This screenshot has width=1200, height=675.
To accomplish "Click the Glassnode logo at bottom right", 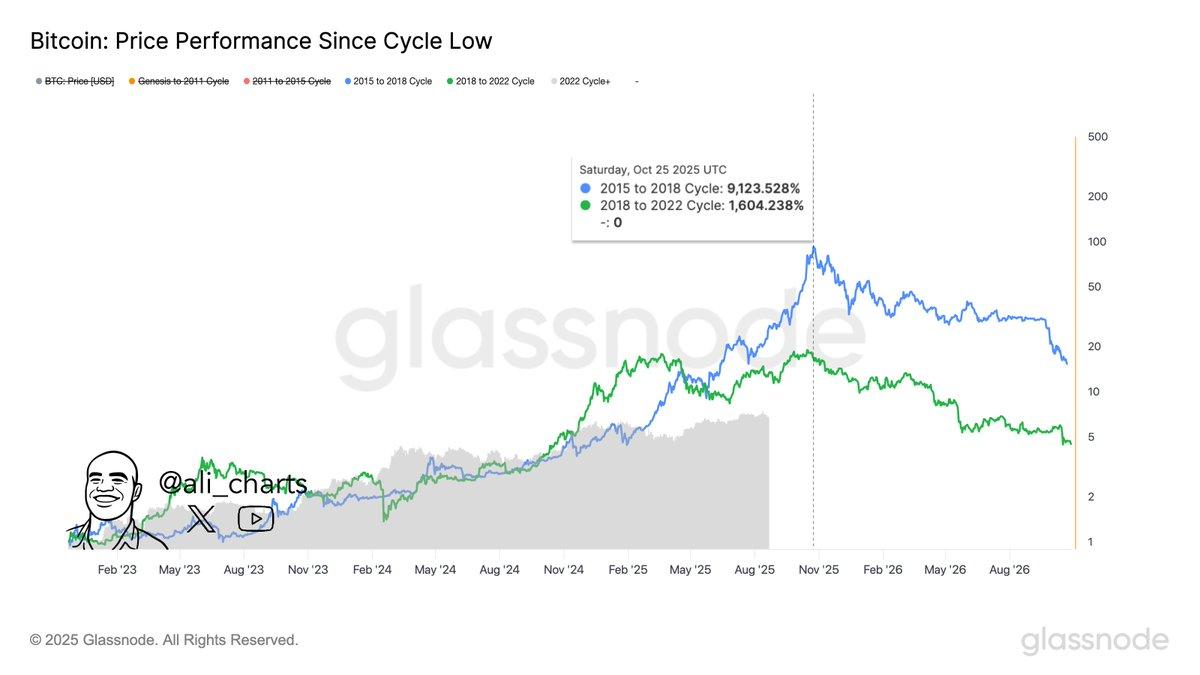I will tap(1095, 640).
